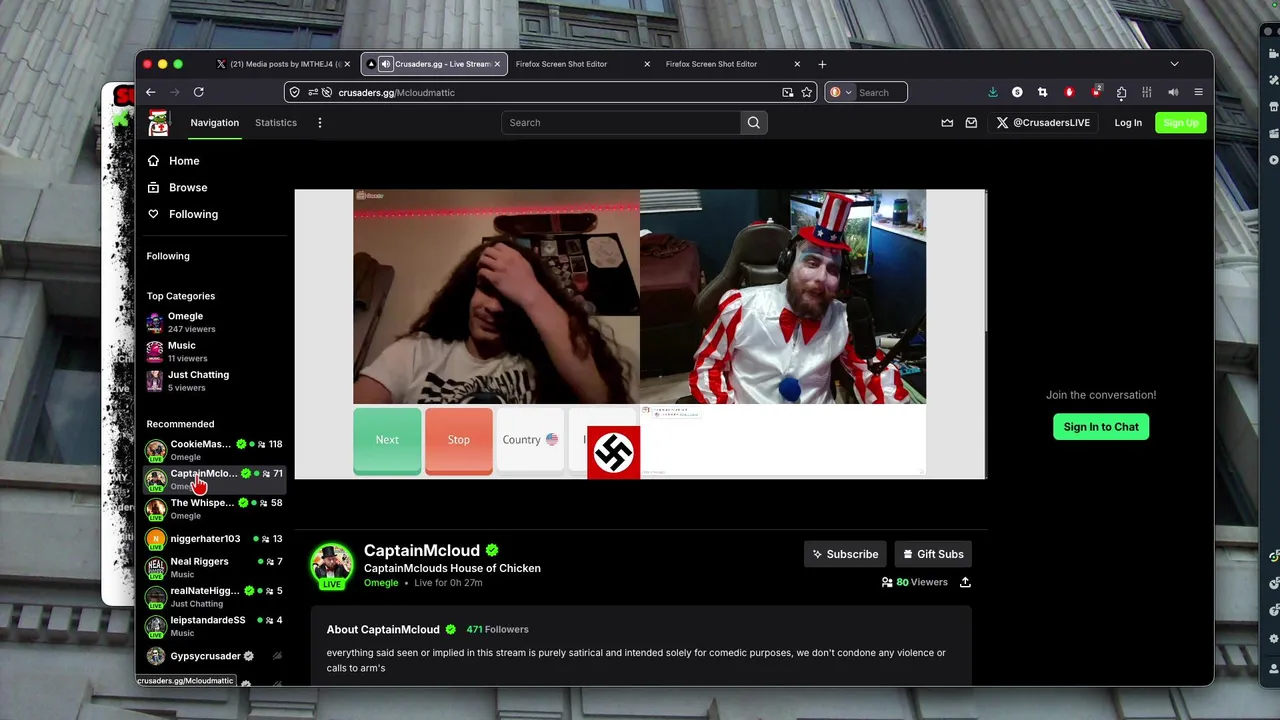Image resolution: width=1280 pixels, height=720 pixels.
Task: Open the tracking protection shield icon
Action: click(x=294, y=92)
